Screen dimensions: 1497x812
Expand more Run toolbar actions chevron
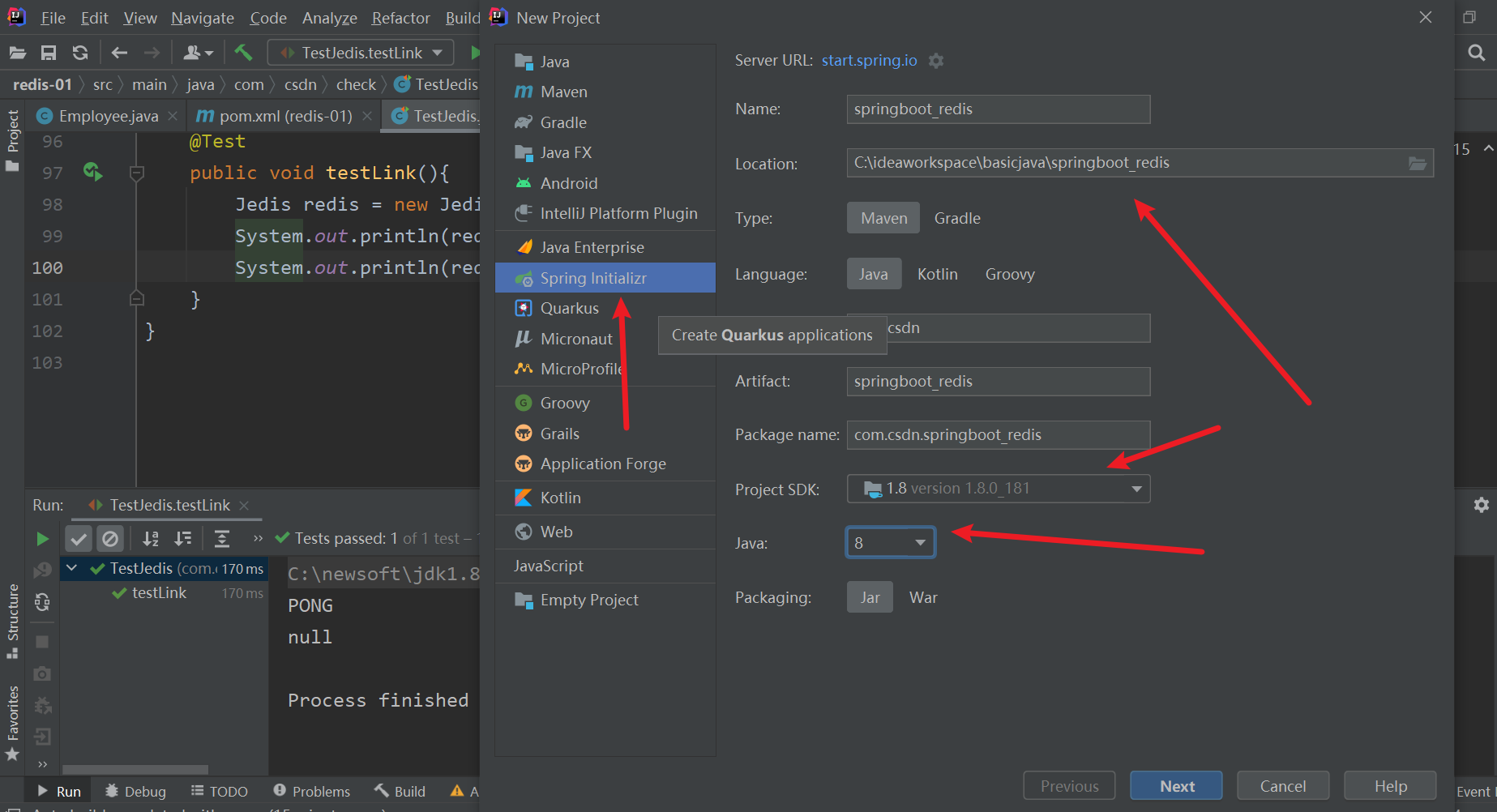[x=258, y=539]
